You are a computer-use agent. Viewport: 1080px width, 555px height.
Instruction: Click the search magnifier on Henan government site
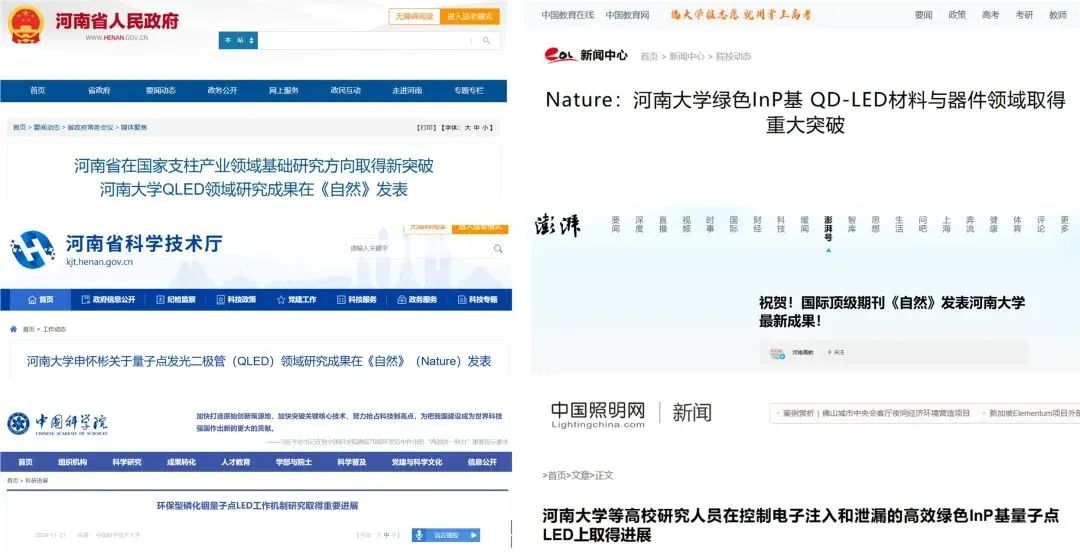click(486, 41)
